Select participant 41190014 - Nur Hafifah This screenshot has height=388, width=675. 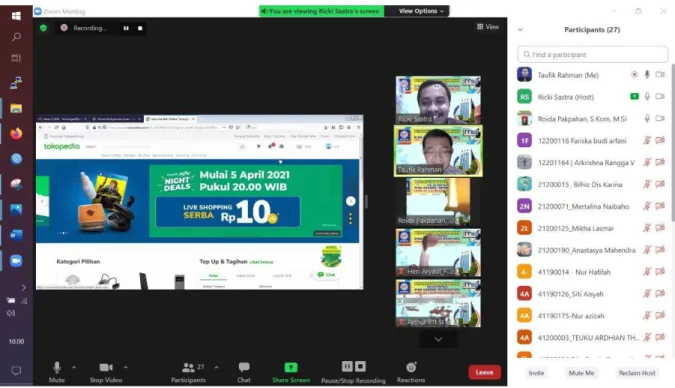click(x=592, y=272)
